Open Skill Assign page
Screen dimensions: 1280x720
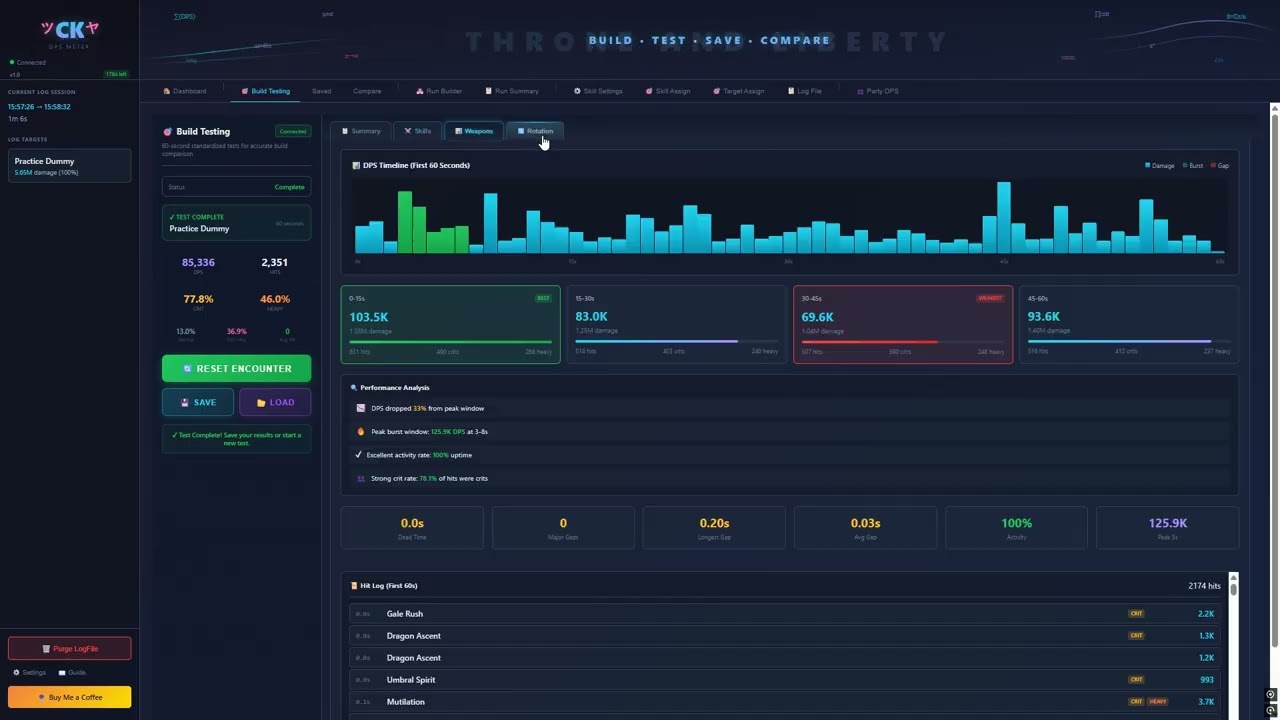668,91
